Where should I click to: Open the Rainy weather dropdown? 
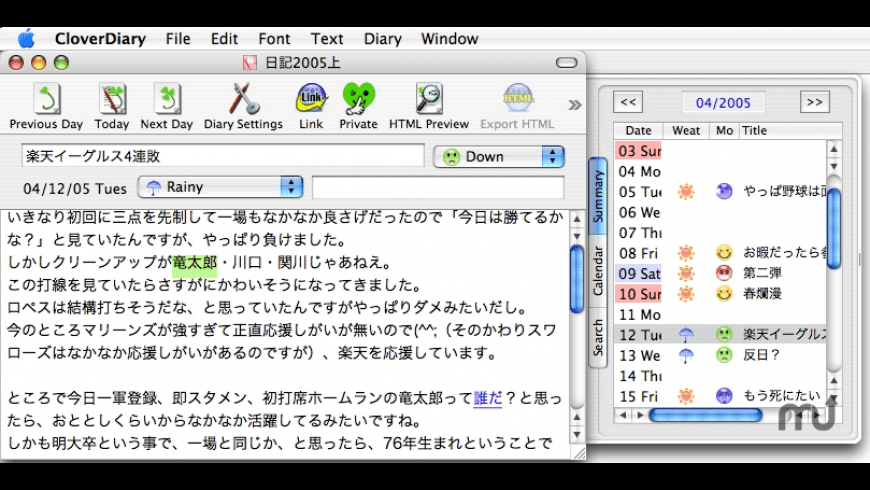tap(220, 187)
